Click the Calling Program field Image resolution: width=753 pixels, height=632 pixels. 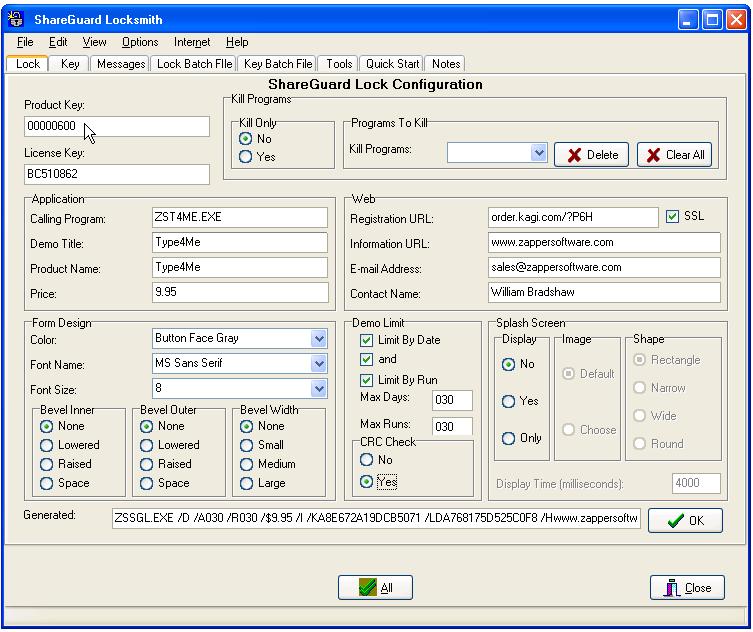pyautogui.click(x=240, y=218)
